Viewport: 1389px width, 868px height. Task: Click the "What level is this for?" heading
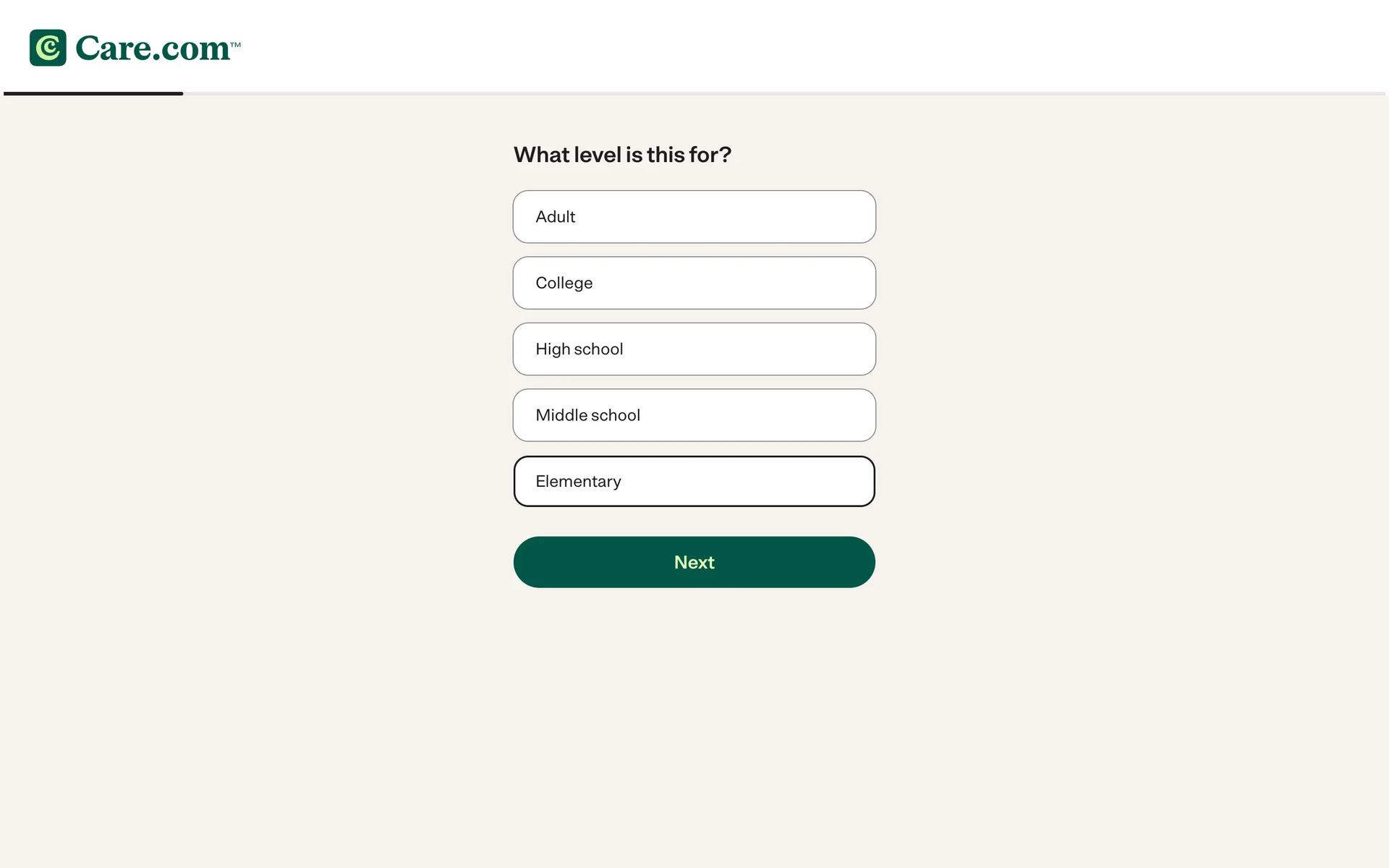point(622,155)
